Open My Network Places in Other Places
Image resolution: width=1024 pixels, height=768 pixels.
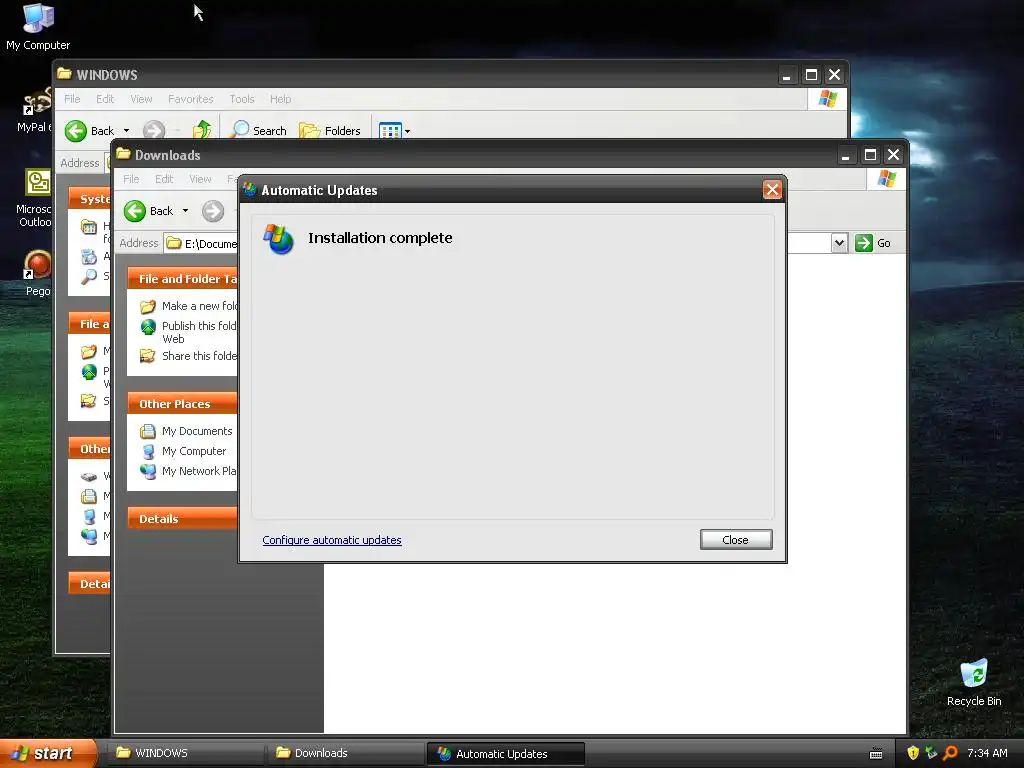click(x=199, y=471)
